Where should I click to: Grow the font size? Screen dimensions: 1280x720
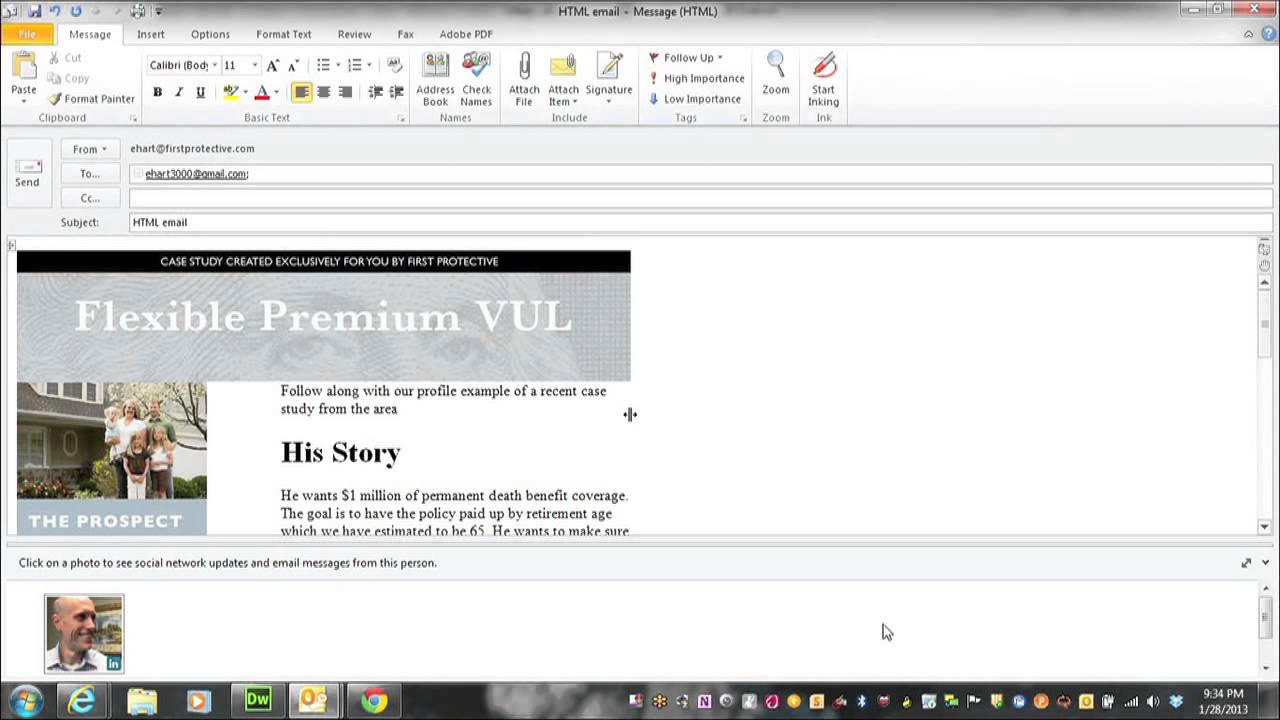pos(272,65)
